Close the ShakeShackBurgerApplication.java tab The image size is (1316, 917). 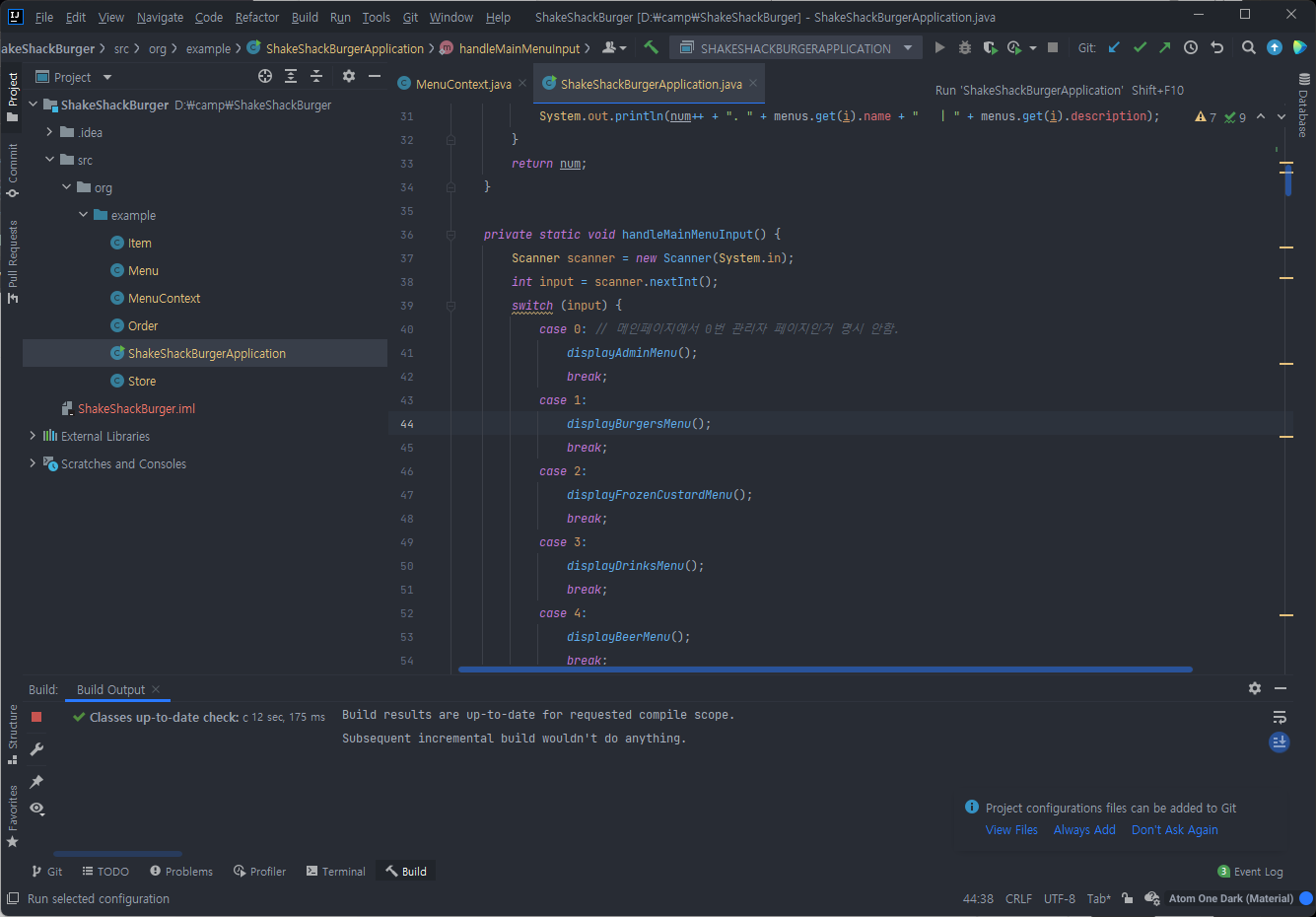[x=753, y=84]
